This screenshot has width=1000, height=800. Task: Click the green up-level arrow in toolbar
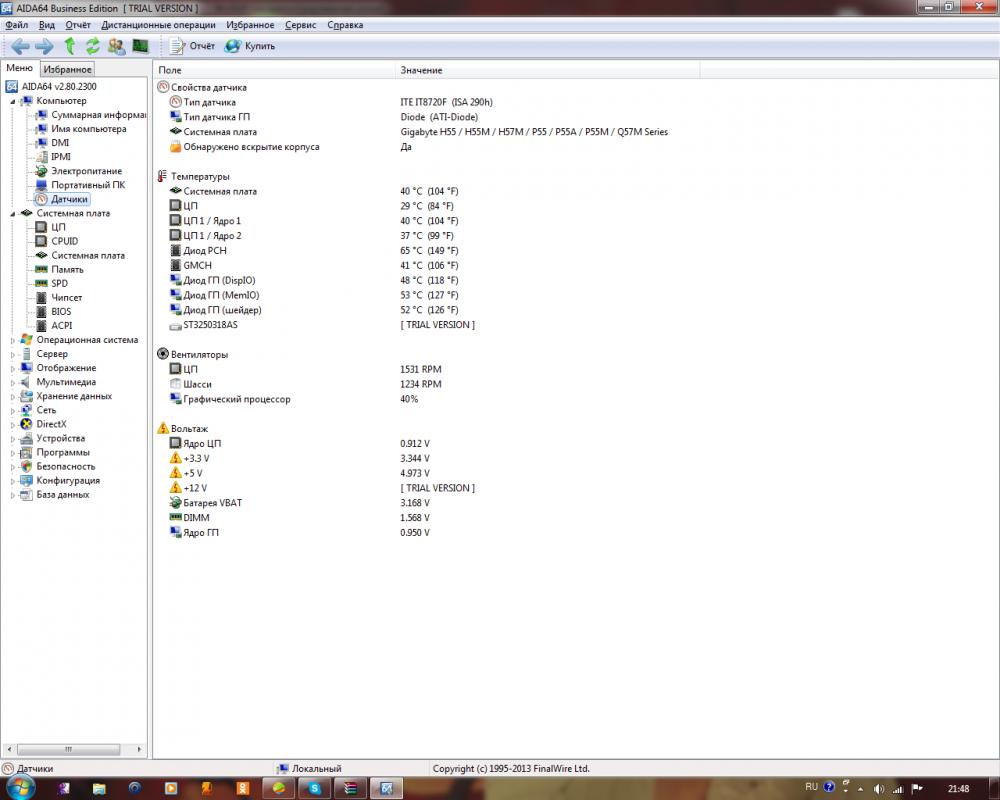click(70, 46)
